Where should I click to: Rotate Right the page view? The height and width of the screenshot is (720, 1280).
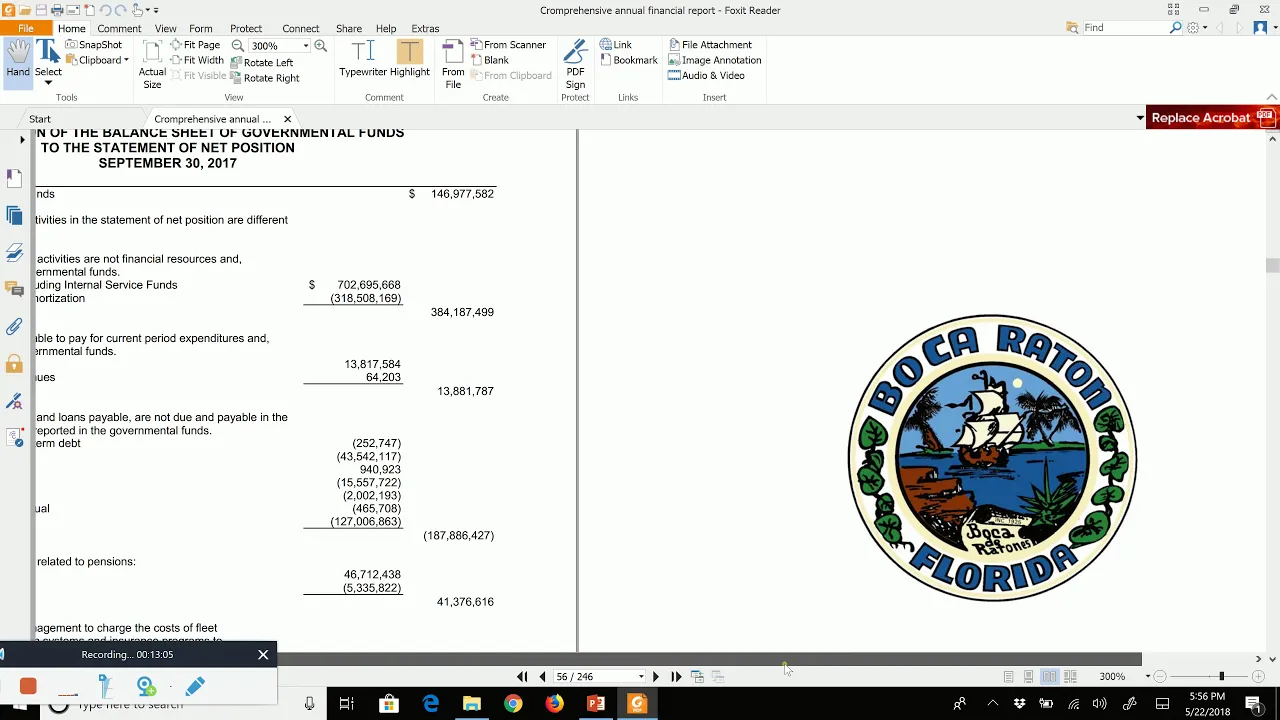coord(265,78)
